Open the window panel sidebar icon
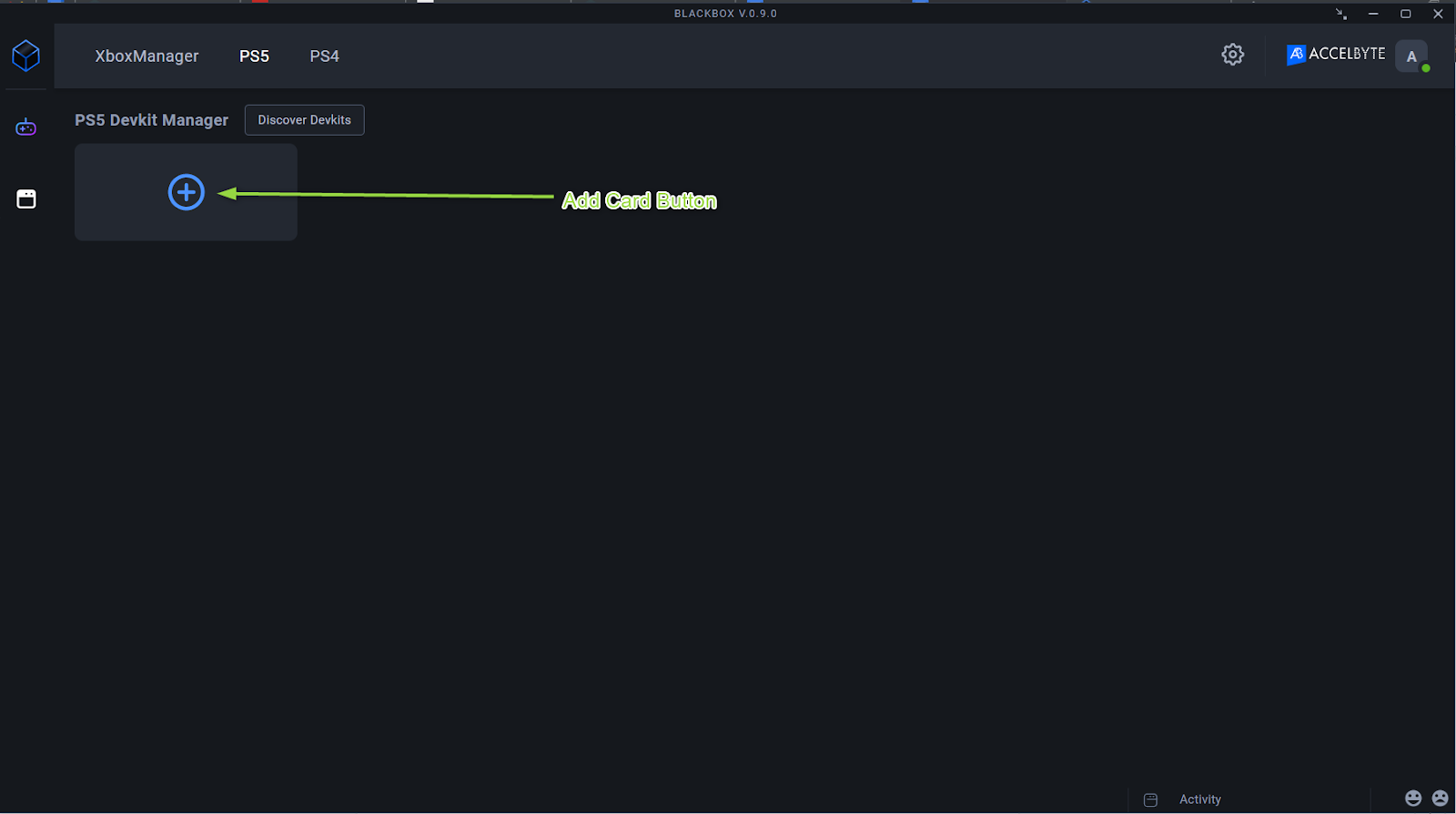 tap(26, 198)
